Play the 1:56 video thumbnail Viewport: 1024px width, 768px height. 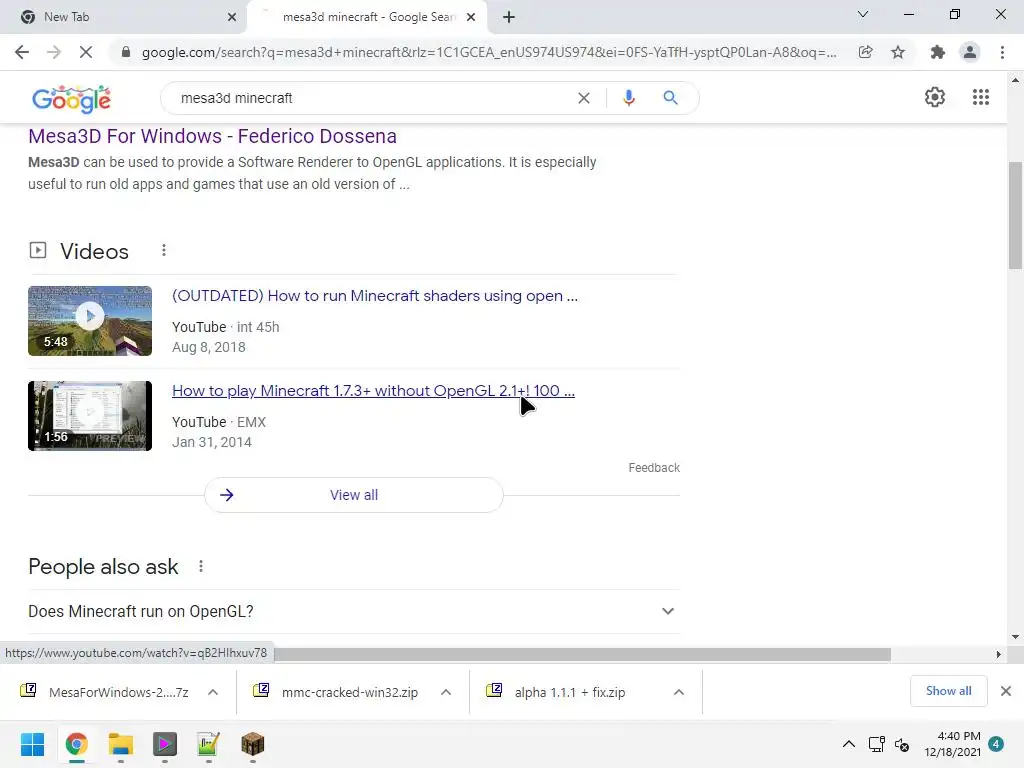tap(90, 416)
